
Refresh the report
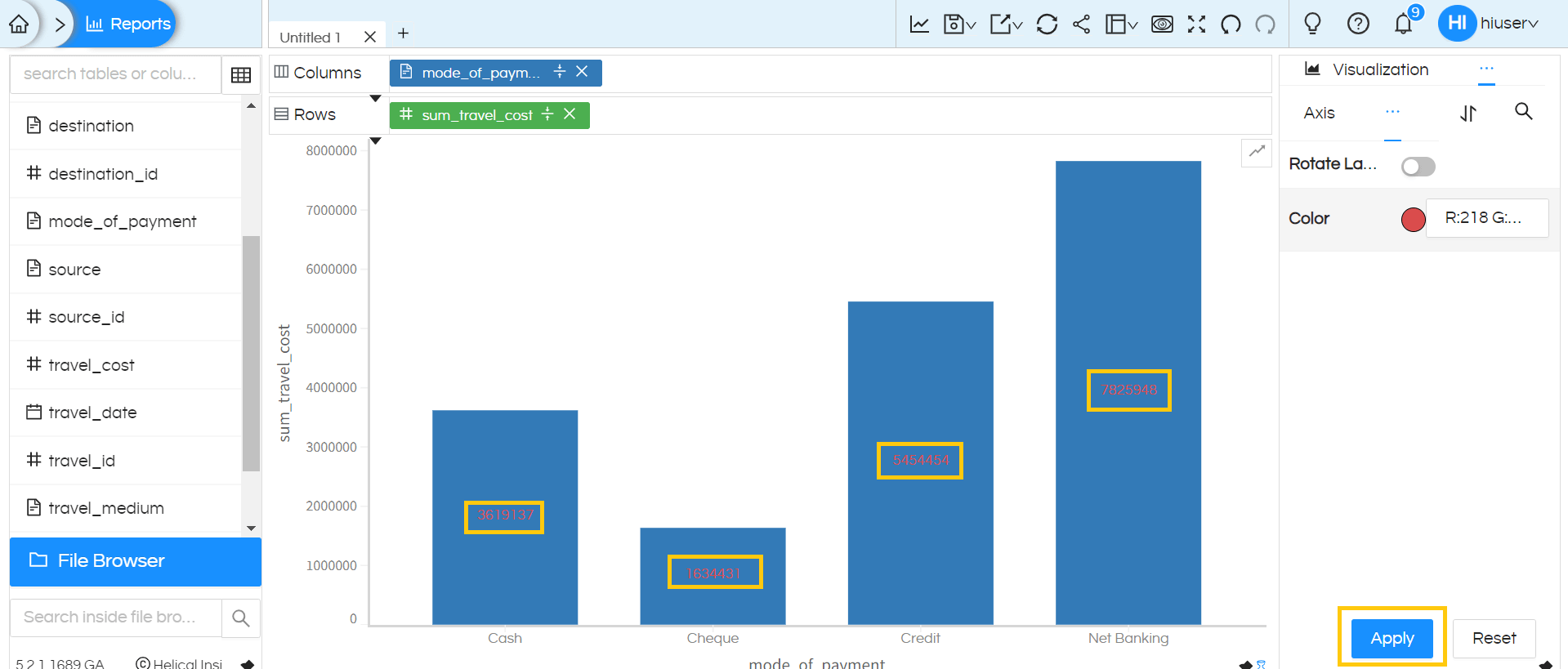(x=1047, y=24)
